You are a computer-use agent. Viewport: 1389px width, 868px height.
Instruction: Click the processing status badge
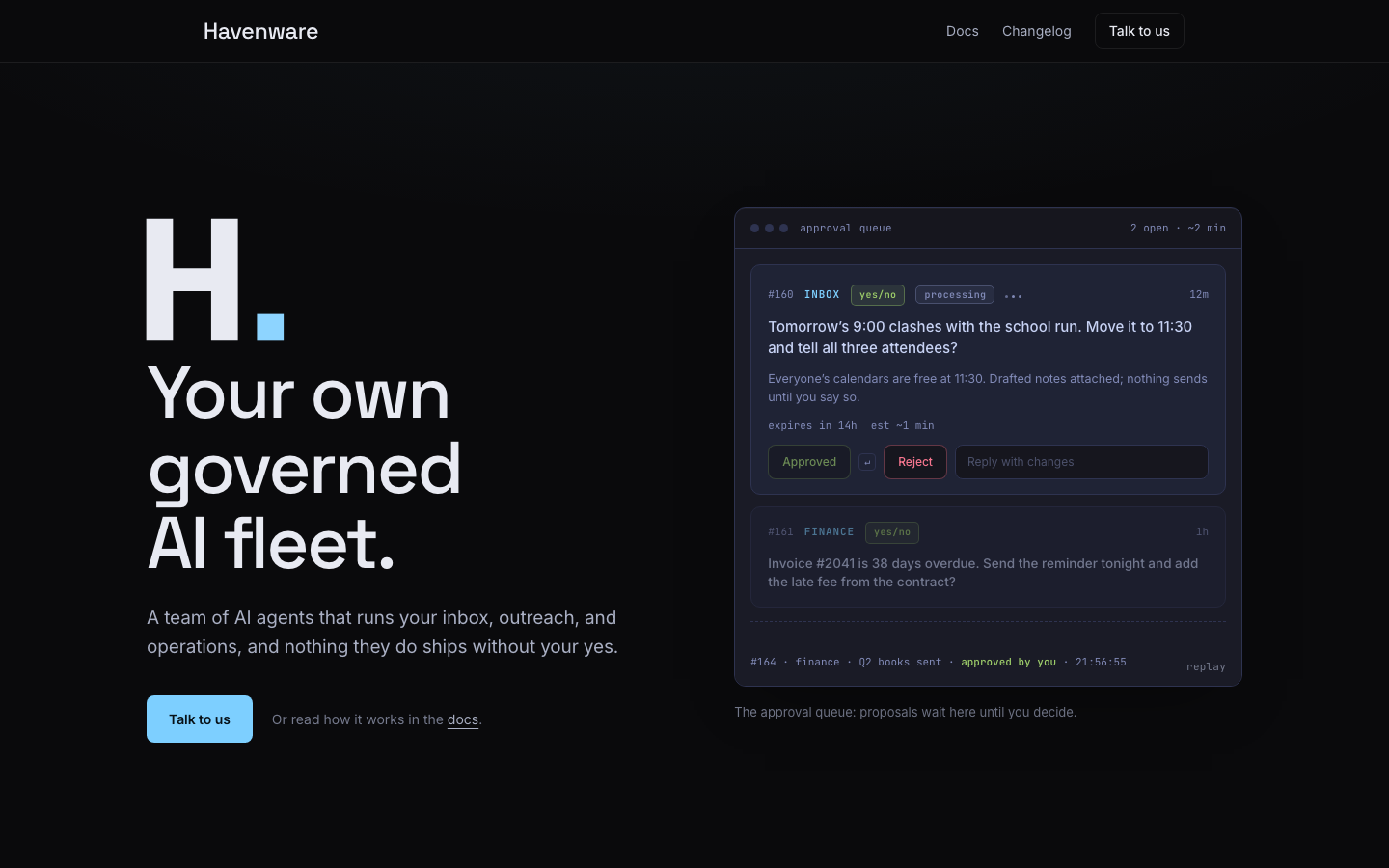[955, 295]
